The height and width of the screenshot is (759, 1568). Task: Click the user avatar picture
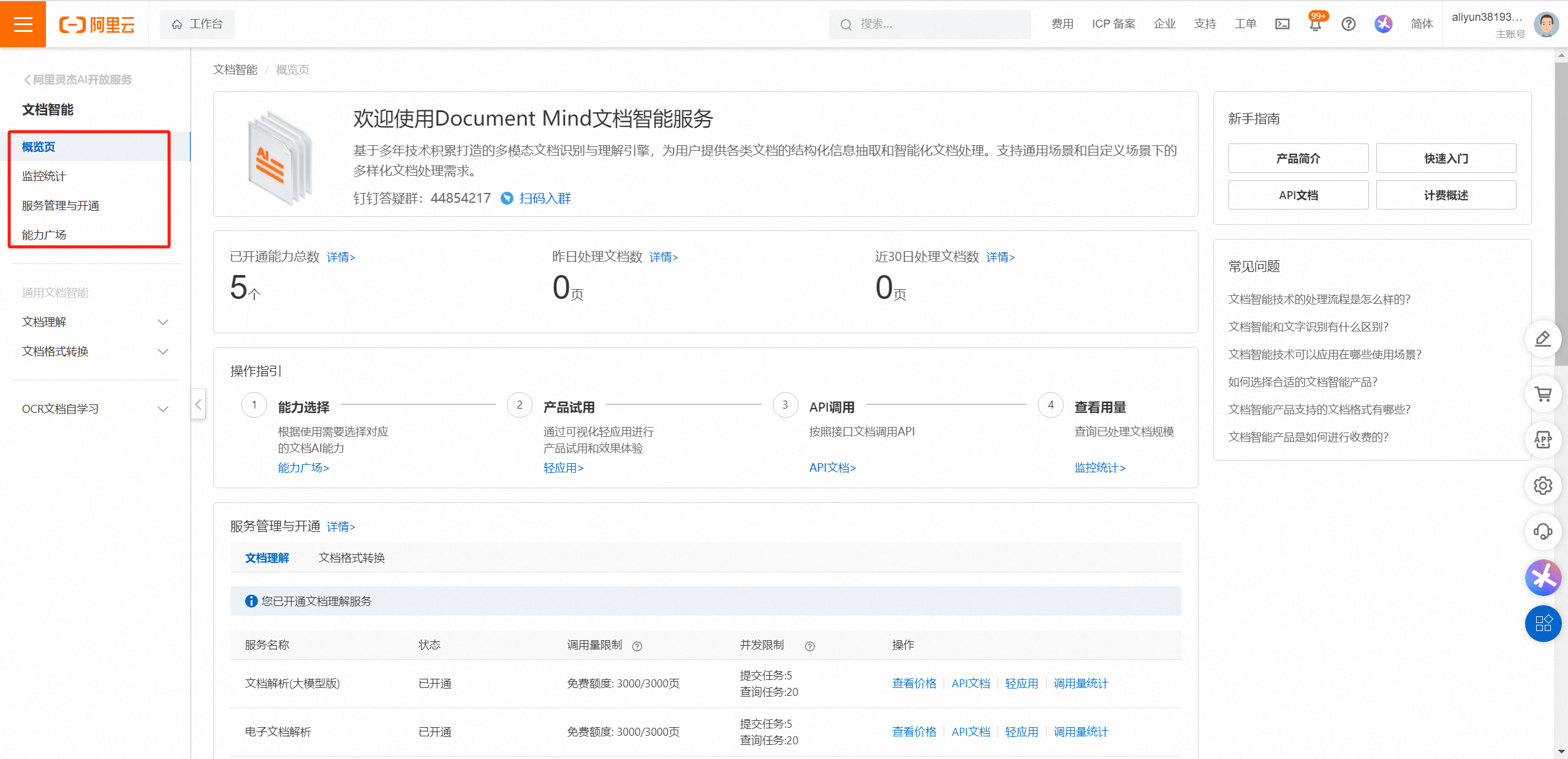[x=1546, y=25]
